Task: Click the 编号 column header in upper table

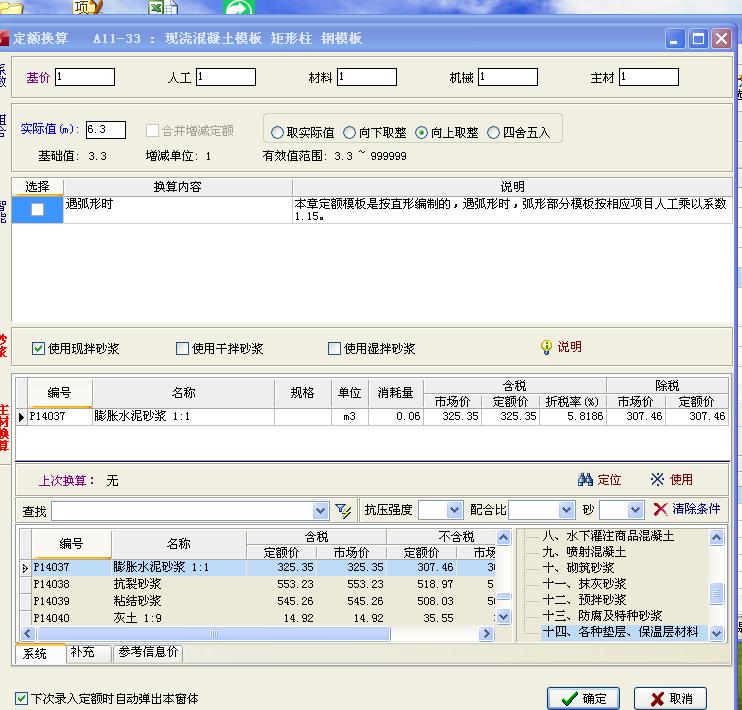Action: pyautogui.click(x=59, y=392)
